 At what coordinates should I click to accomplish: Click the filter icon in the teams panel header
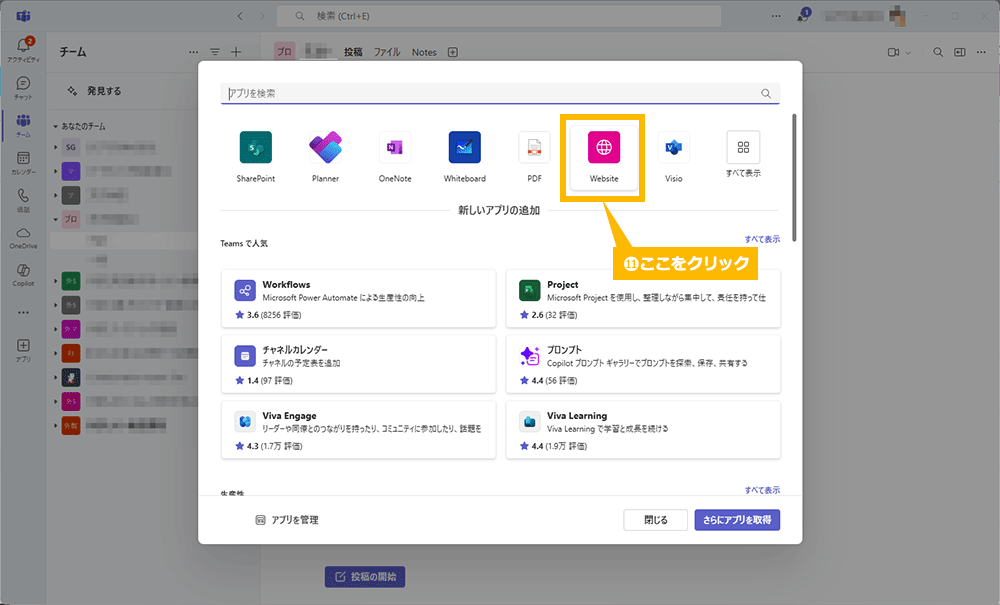point(215,52)
